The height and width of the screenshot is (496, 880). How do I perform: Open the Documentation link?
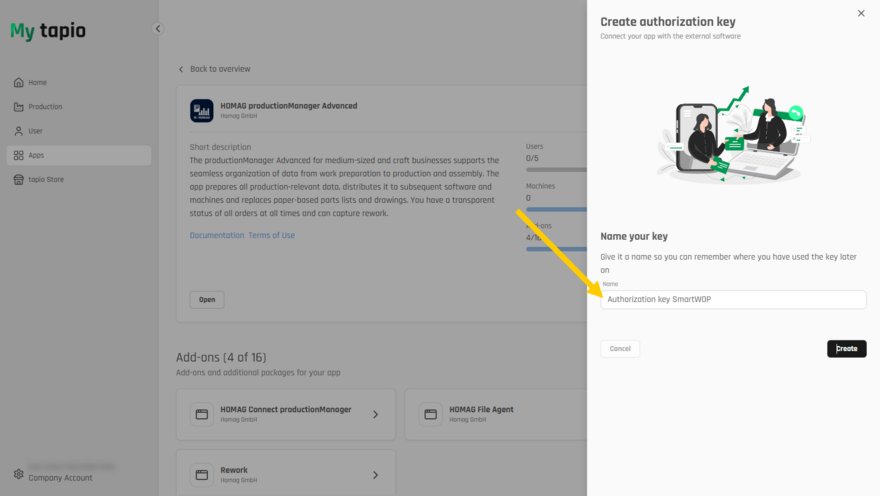point(217,235)
